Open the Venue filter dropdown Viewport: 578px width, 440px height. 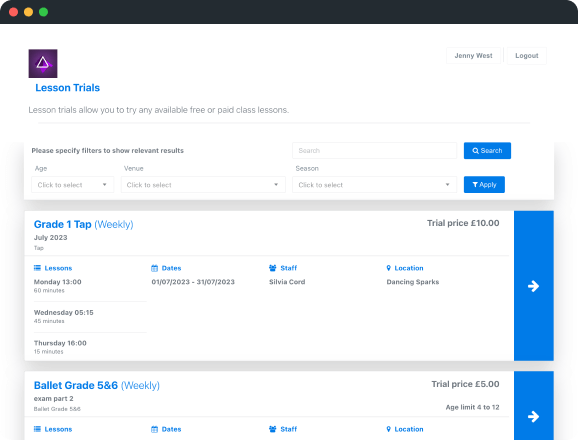click(203, 185)
